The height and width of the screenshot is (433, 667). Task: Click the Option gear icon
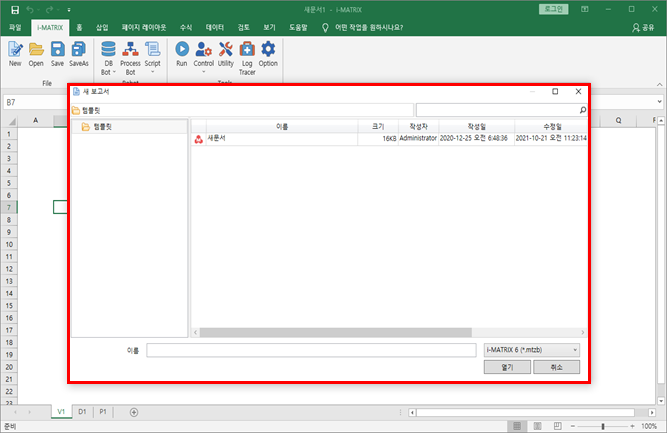[268, 52]
